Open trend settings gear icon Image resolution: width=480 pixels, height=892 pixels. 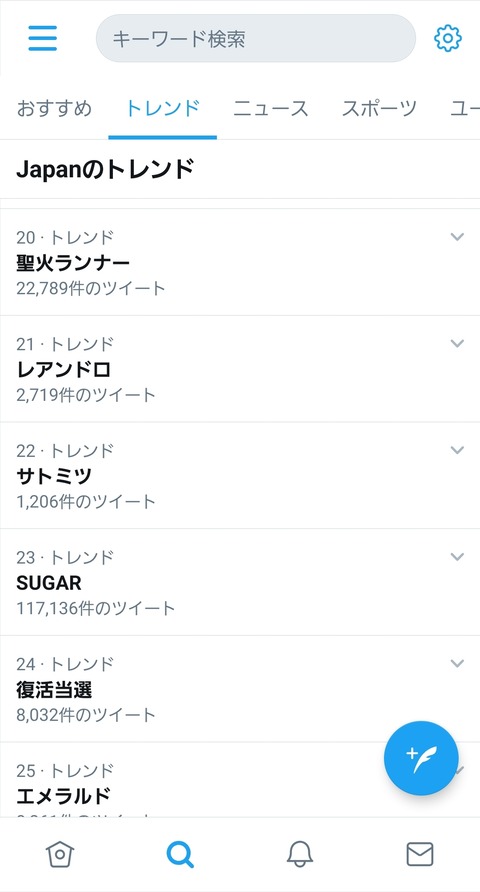[448, 39]
